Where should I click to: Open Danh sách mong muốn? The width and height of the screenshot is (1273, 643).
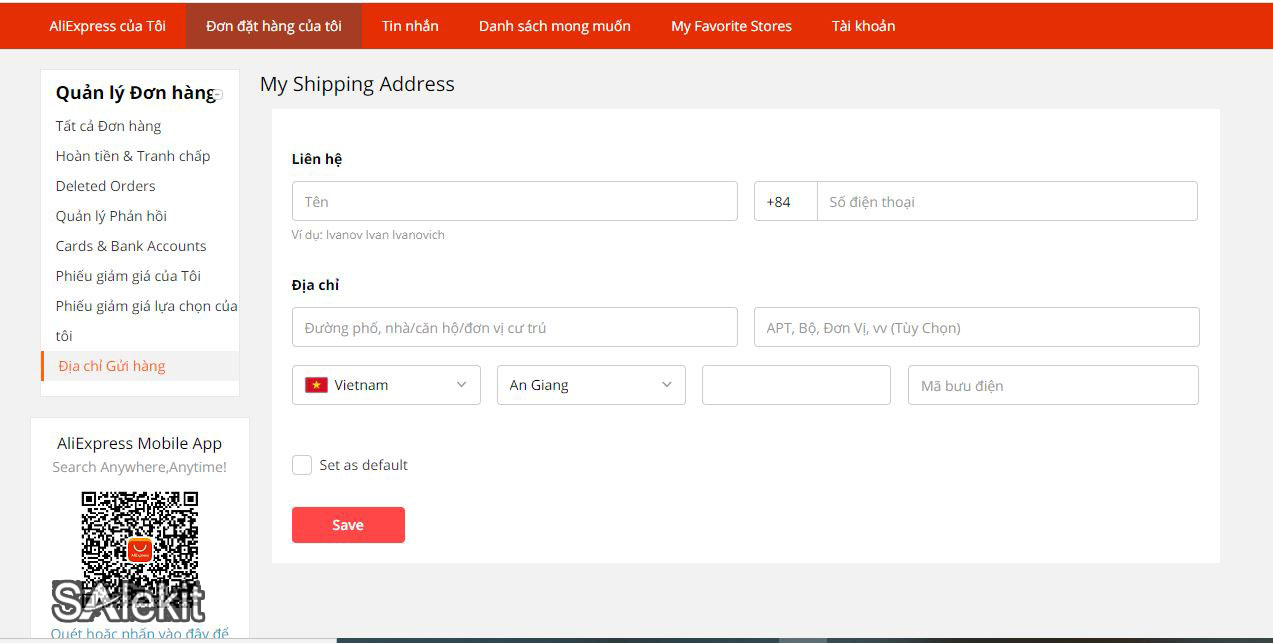[554, 25]
